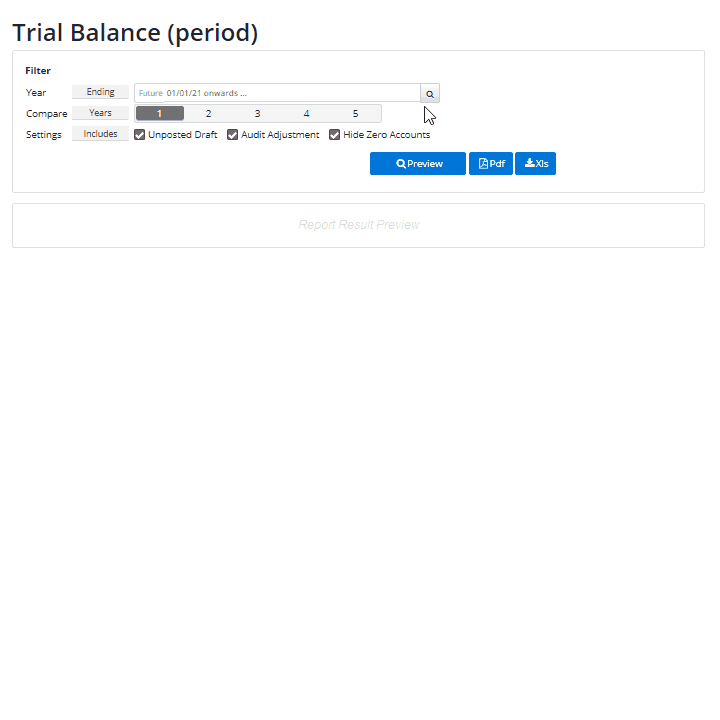Click the Report Result Preview panel
The height and width of the screenshot is (720, 720).
358,225
